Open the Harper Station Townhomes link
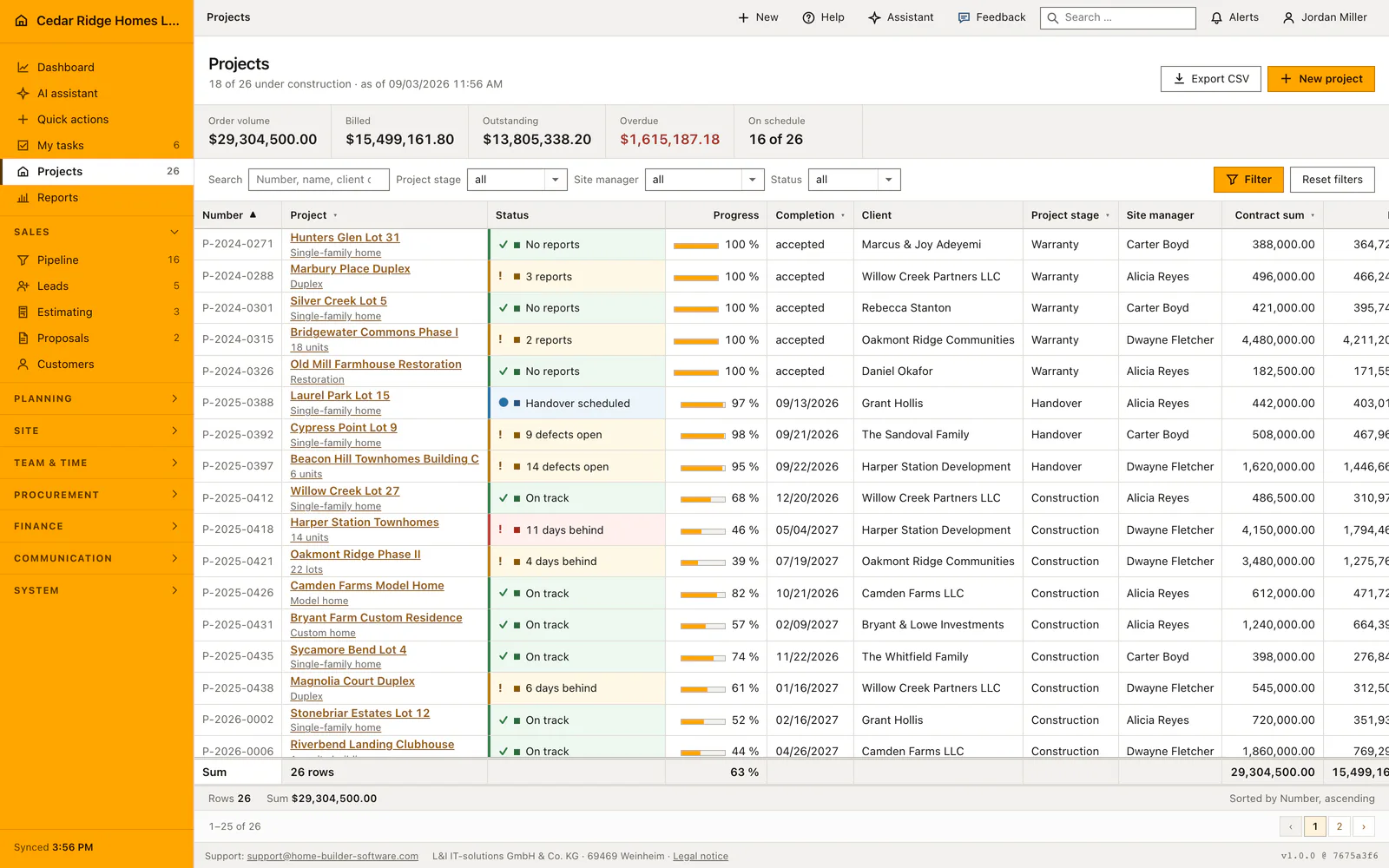This screenshot has width=1389, height=868. pos(365,523)
